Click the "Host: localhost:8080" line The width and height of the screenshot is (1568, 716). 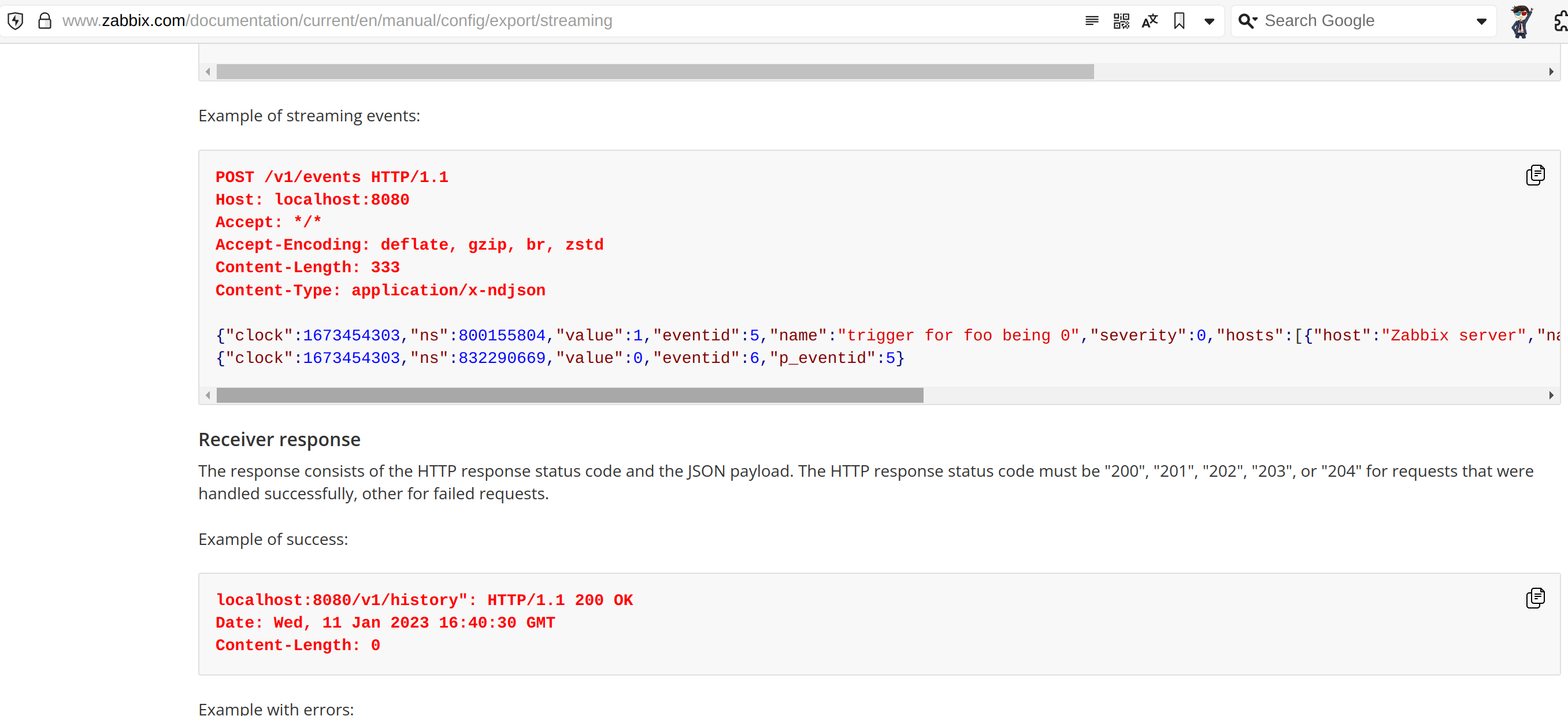(x=312, y=200)
